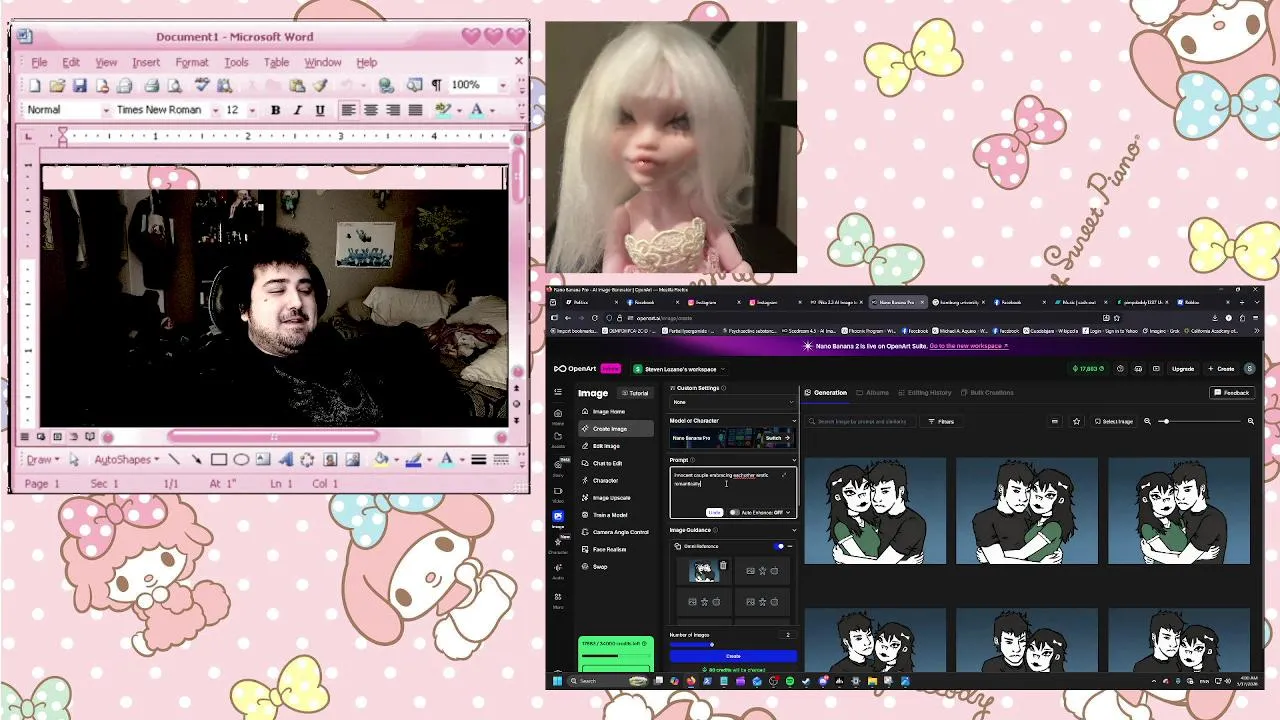Click the blue Create generate button
The width and height of the screenshot is (1280, 720).
pyautogui.click(x=733, y=656)
